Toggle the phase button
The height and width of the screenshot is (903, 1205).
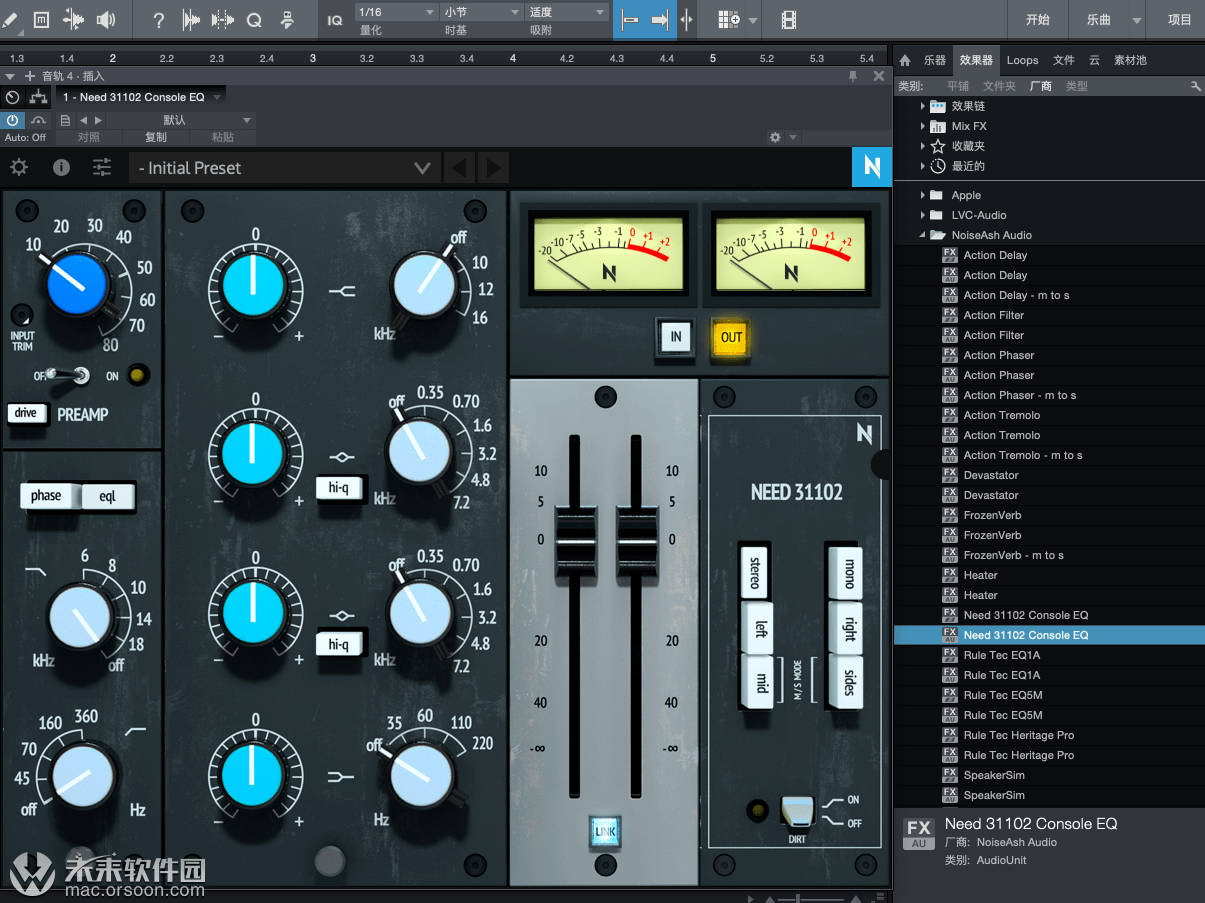pos(46,496)
